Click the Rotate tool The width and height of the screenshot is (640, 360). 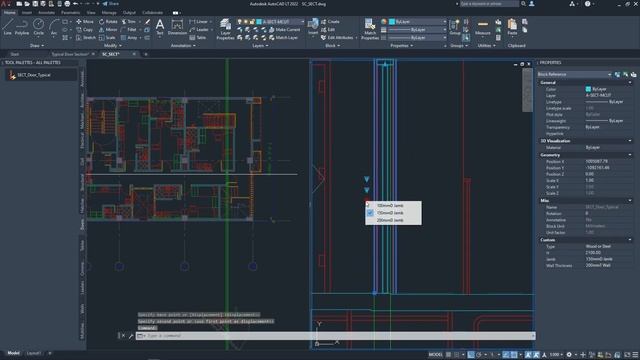click(108, 21)
